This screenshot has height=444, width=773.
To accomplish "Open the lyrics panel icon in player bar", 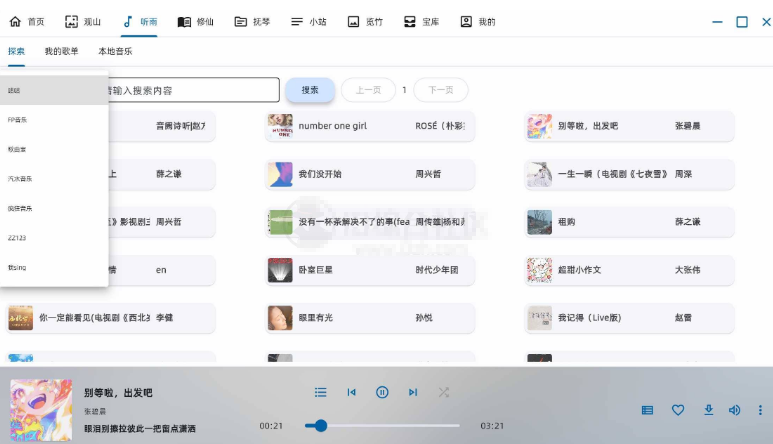I will (647, 410).
